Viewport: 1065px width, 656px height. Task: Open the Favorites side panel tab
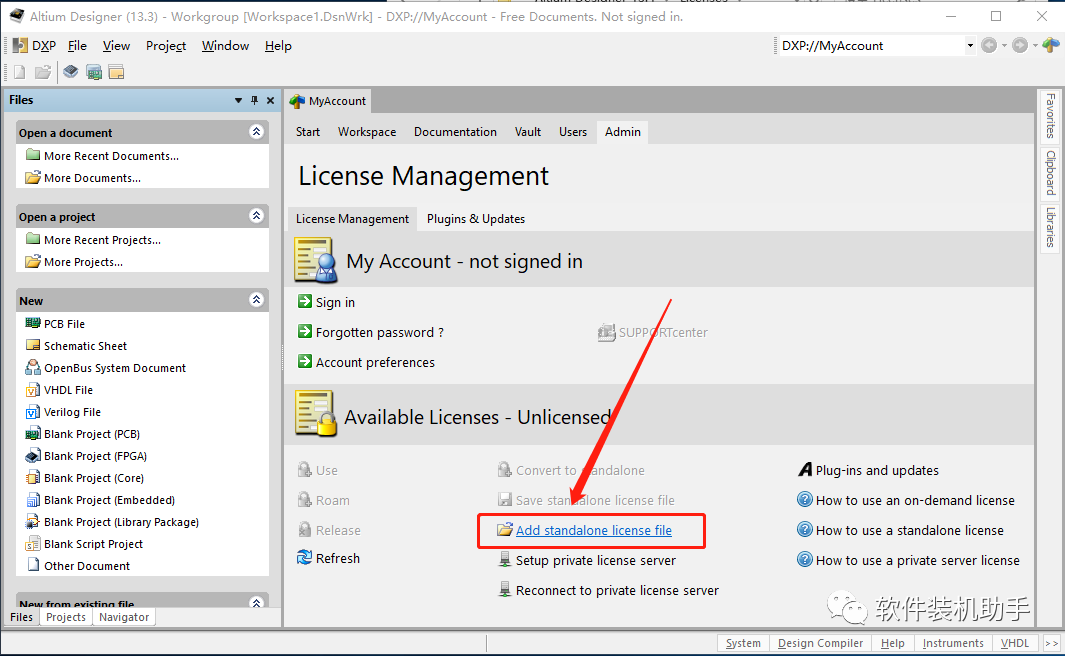[x=1050, y=116]
